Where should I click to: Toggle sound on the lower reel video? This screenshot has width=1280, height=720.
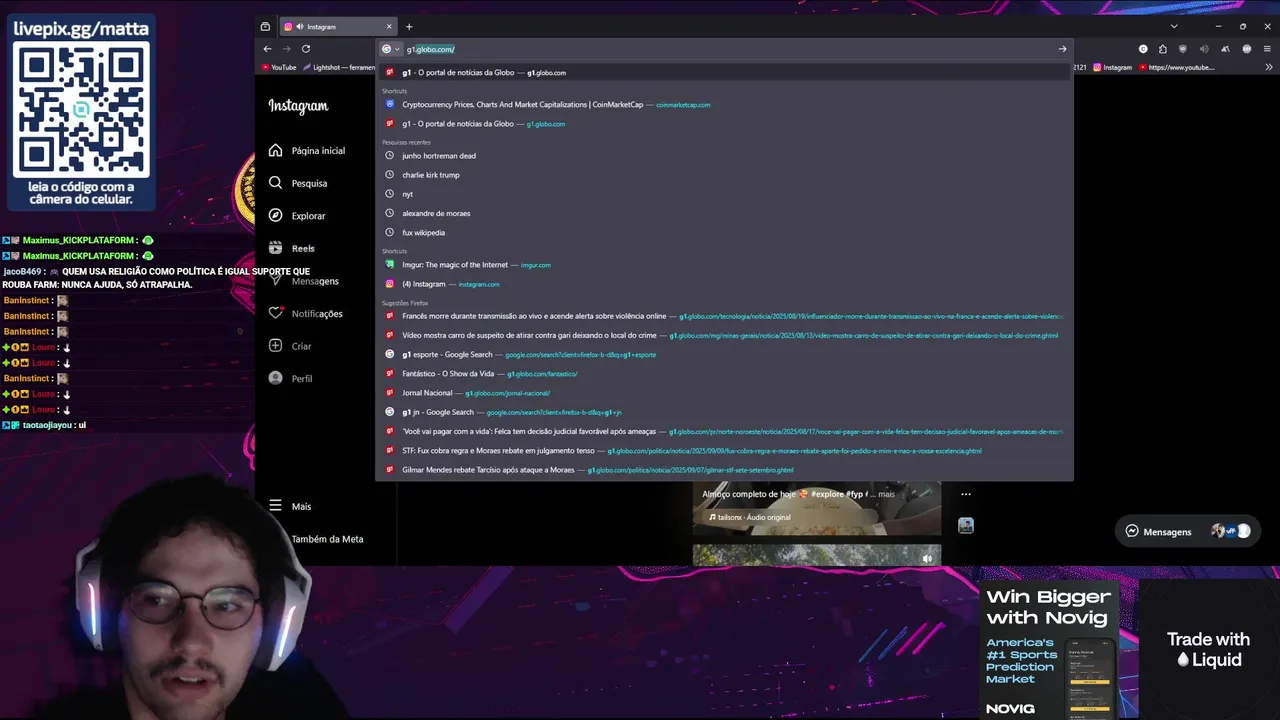[927, 558]
